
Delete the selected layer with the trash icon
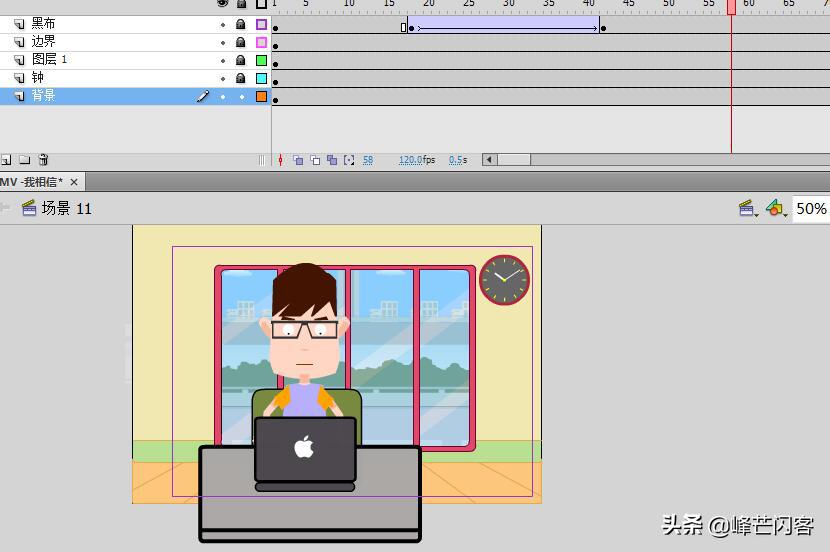43,160
